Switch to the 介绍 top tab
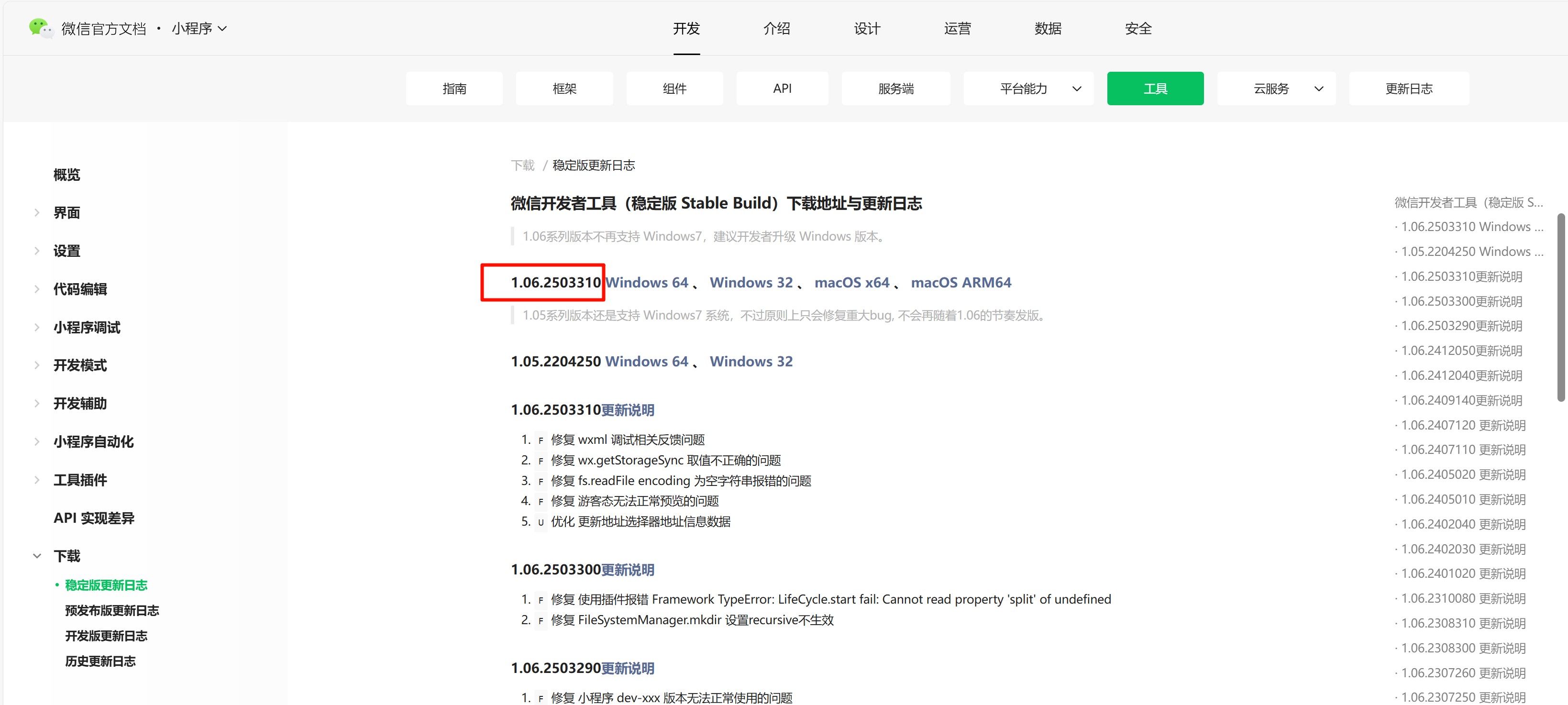Image resolution: width=1568 pixels, height=705 pixels. 776,29
